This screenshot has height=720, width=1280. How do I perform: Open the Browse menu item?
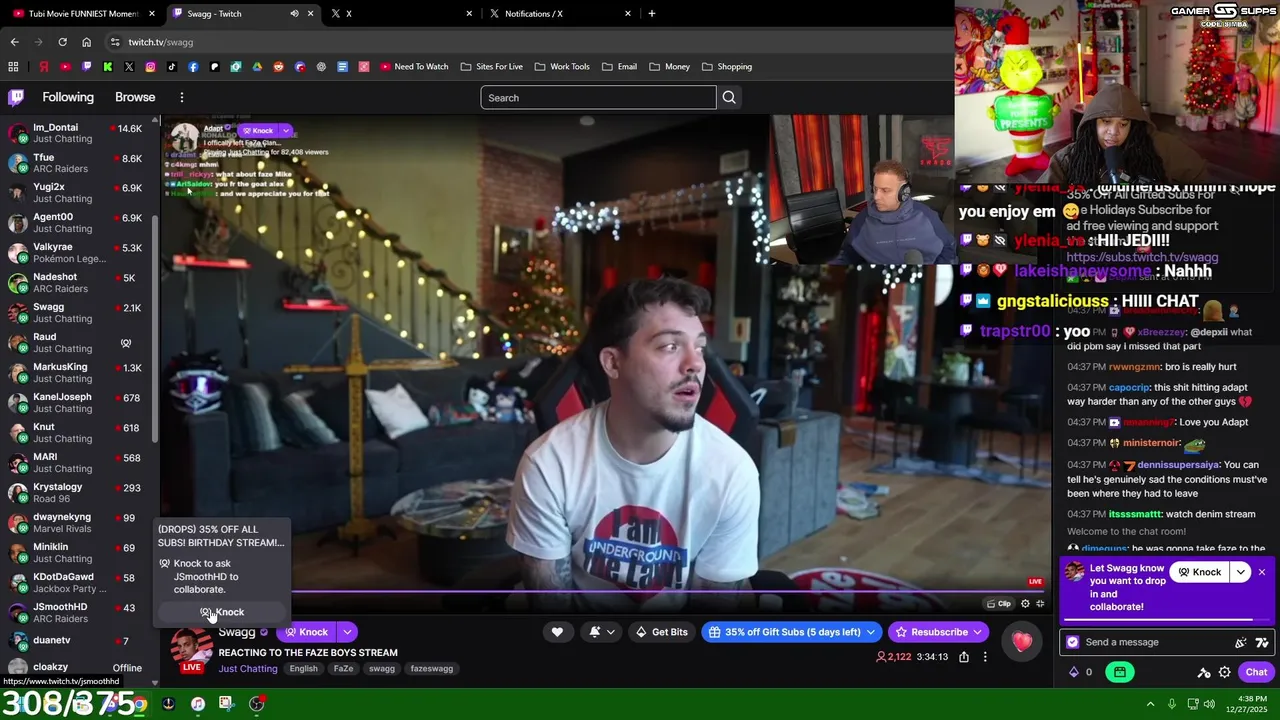point(135,97)
